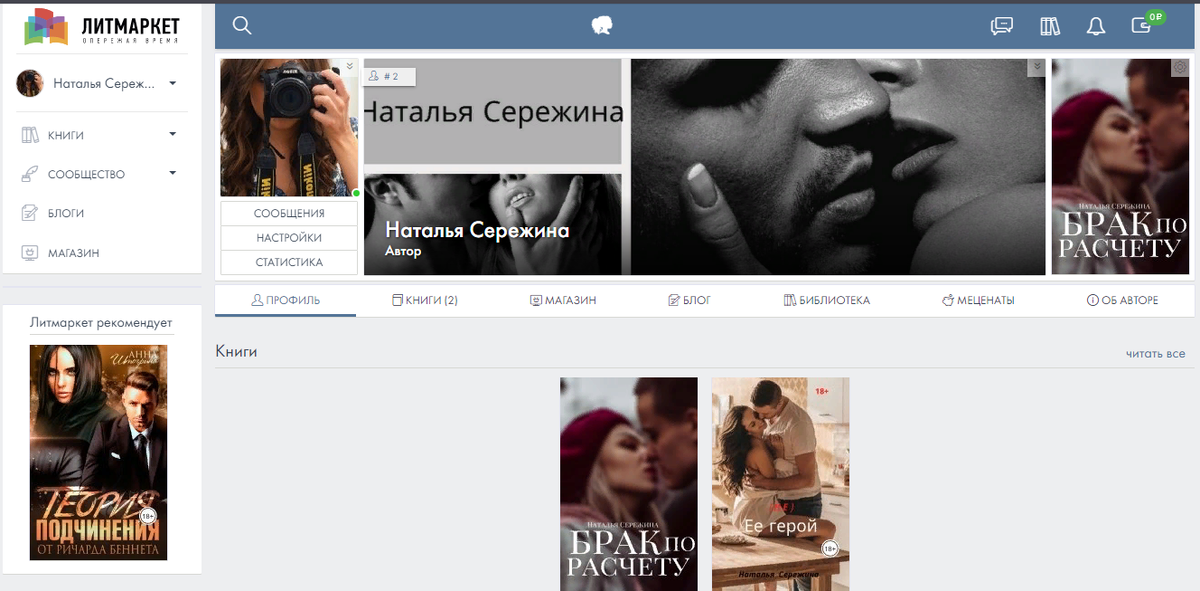Click the Литмаркет logo
The height and width of the screenshot is (591, 1200).
point(102,27)
